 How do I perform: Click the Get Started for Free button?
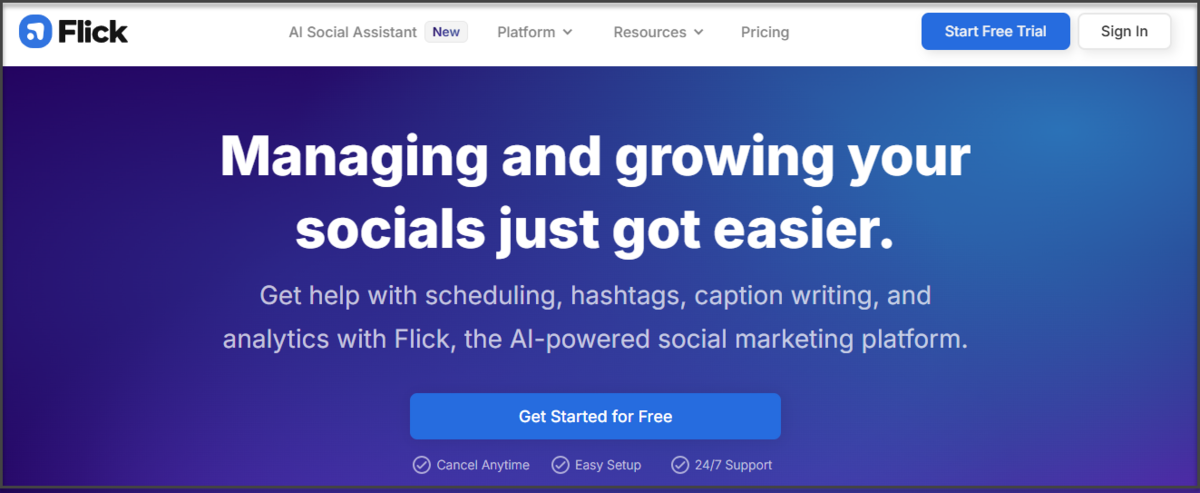tap(595, 416)
